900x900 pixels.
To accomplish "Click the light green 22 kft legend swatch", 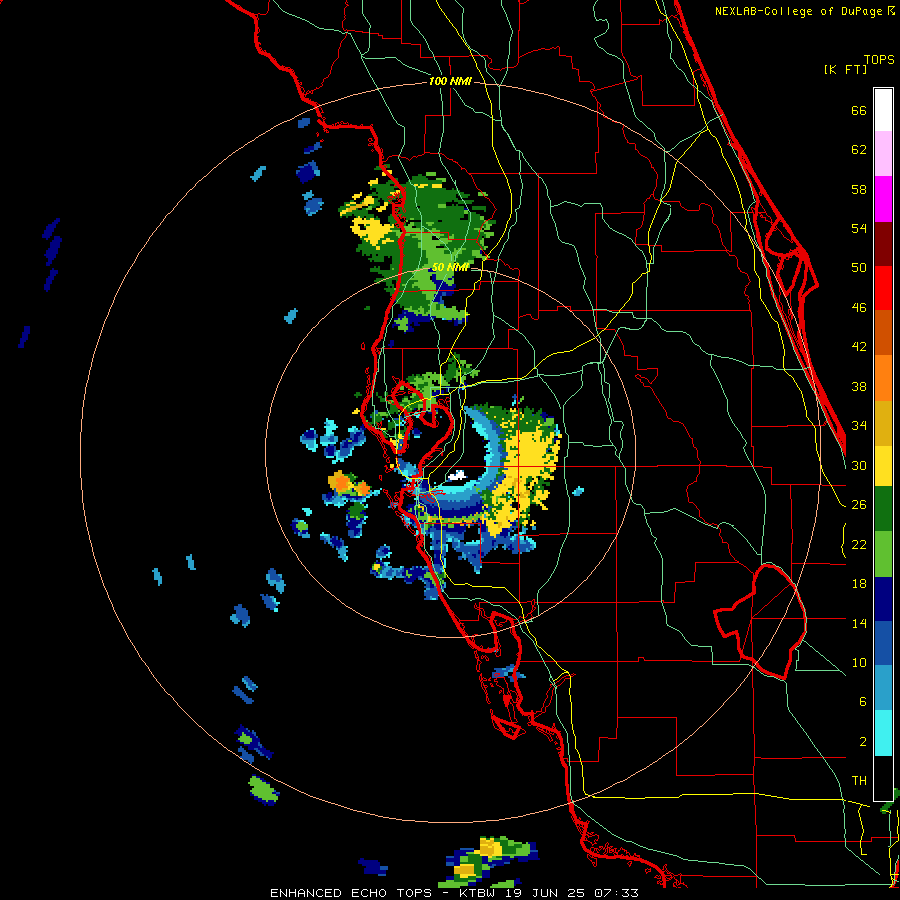I will coord(883,554).
